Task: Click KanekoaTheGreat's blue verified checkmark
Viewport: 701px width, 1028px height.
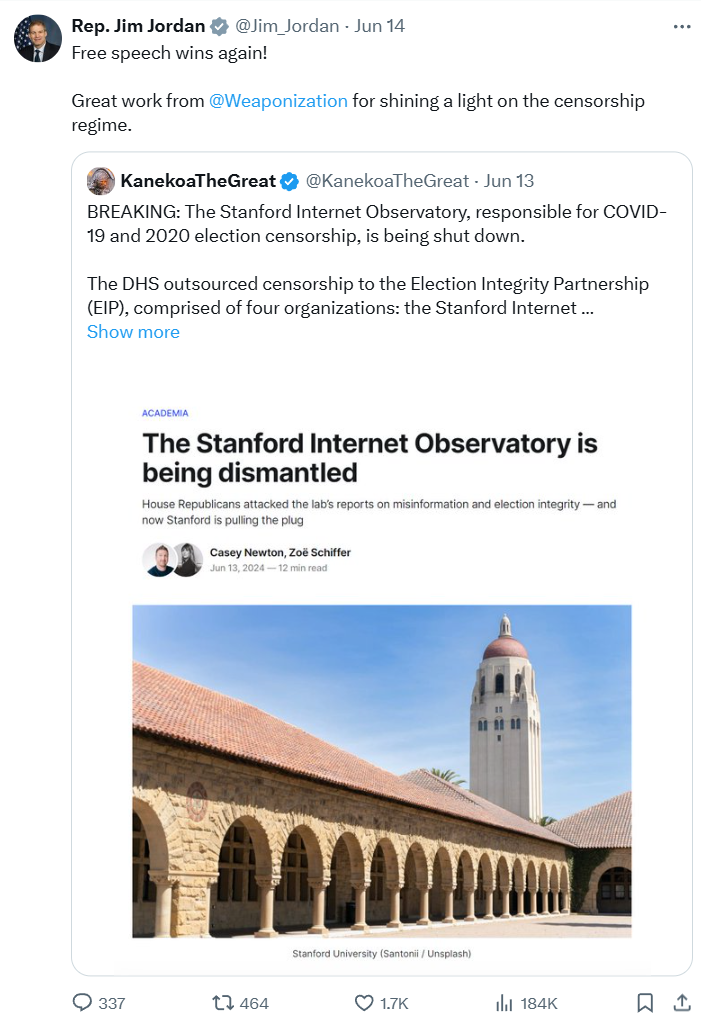Action: pyautogui.click(x=290, y=181)
